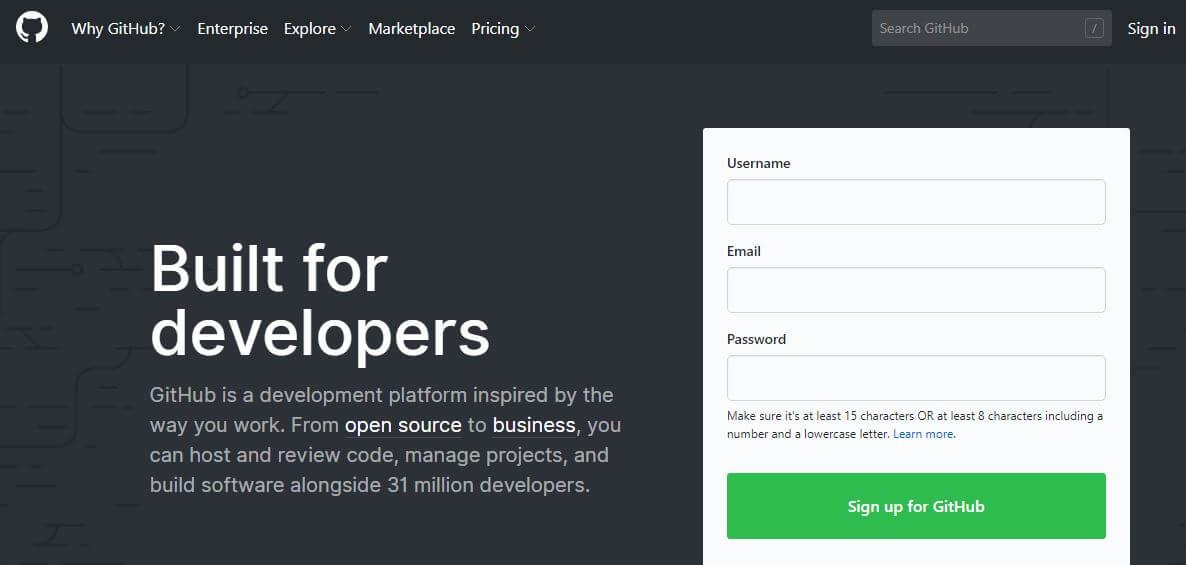
Task: Click the text '31 million developers'
Action: [486, 485]
